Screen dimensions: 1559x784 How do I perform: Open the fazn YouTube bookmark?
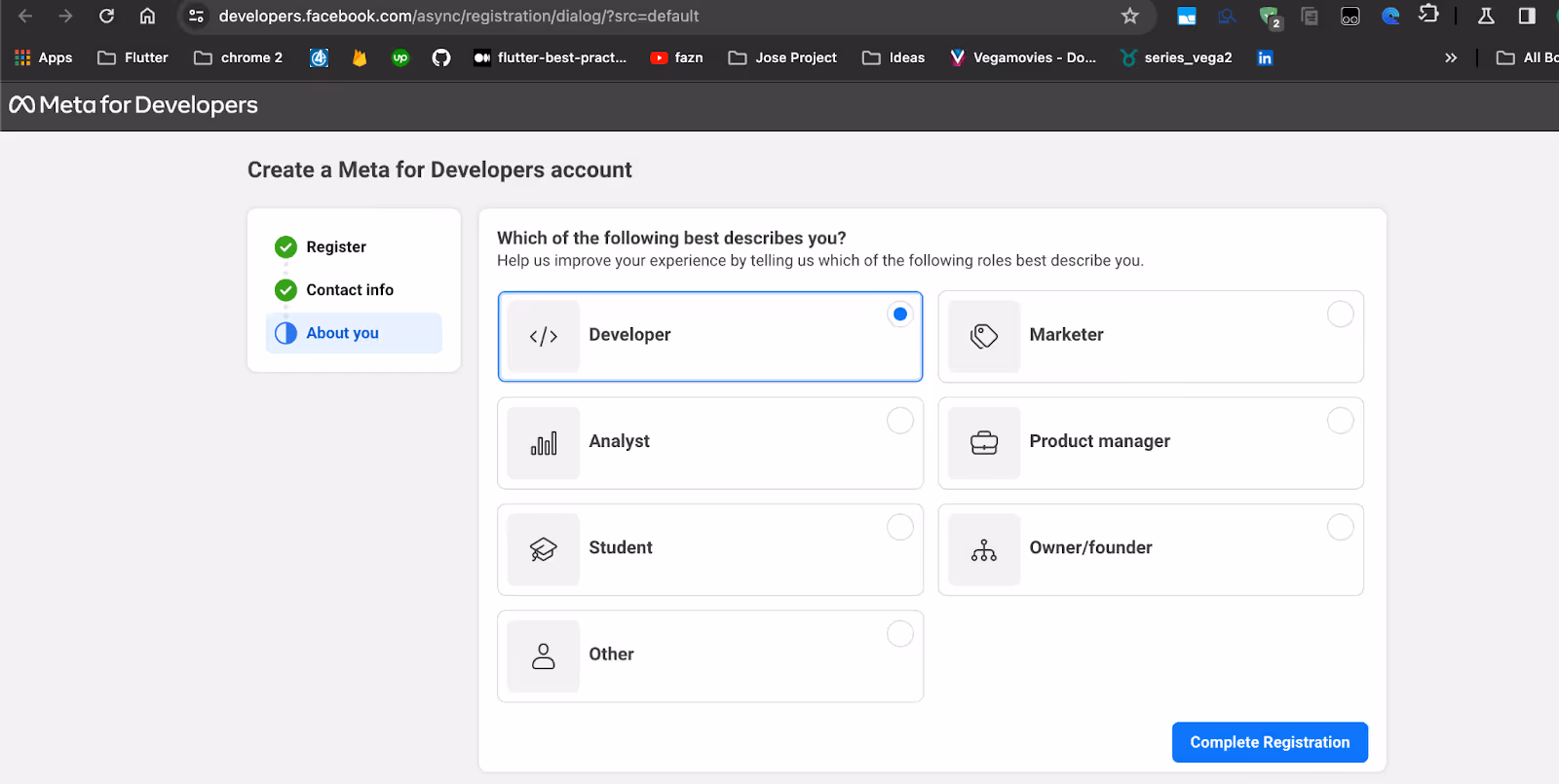click(x=676, y=57)
